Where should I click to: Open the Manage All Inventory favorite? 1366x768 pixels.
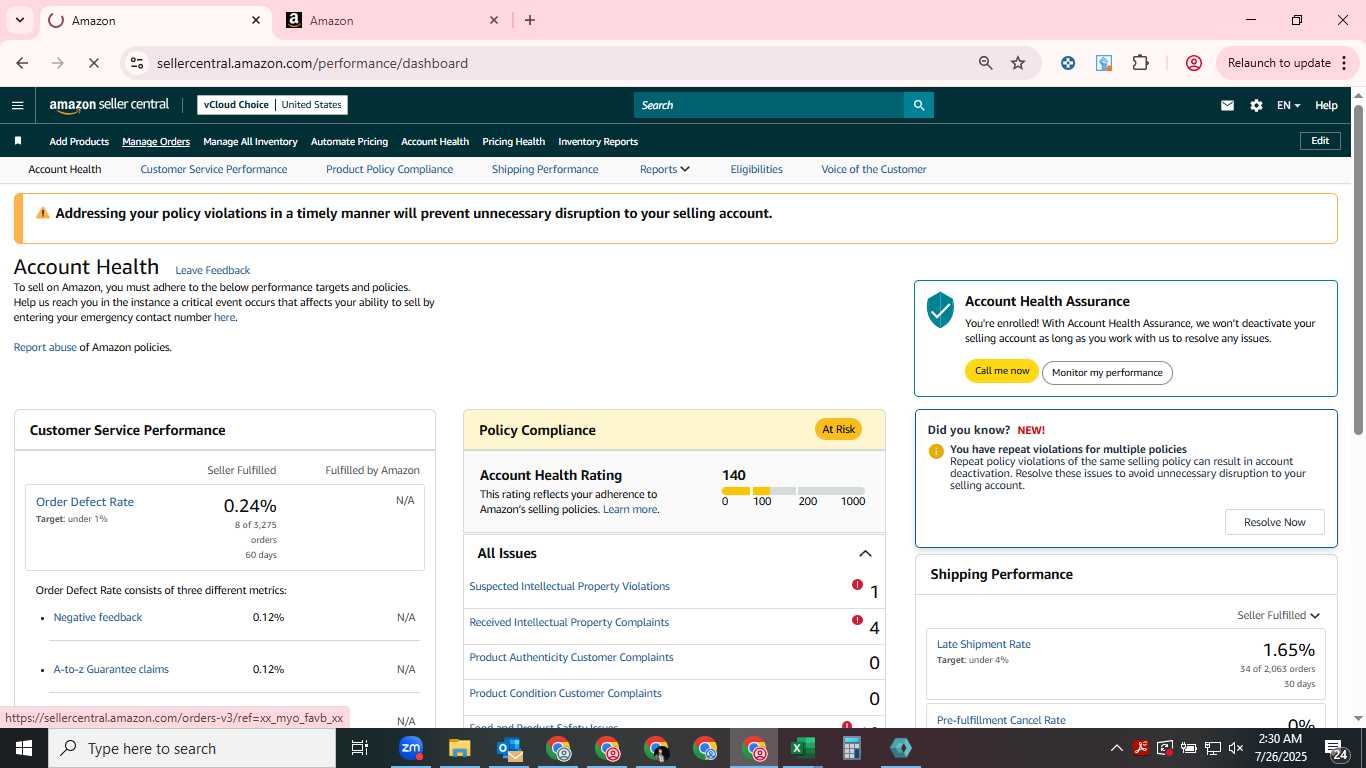pyautogui.click(x=250, y=141)
